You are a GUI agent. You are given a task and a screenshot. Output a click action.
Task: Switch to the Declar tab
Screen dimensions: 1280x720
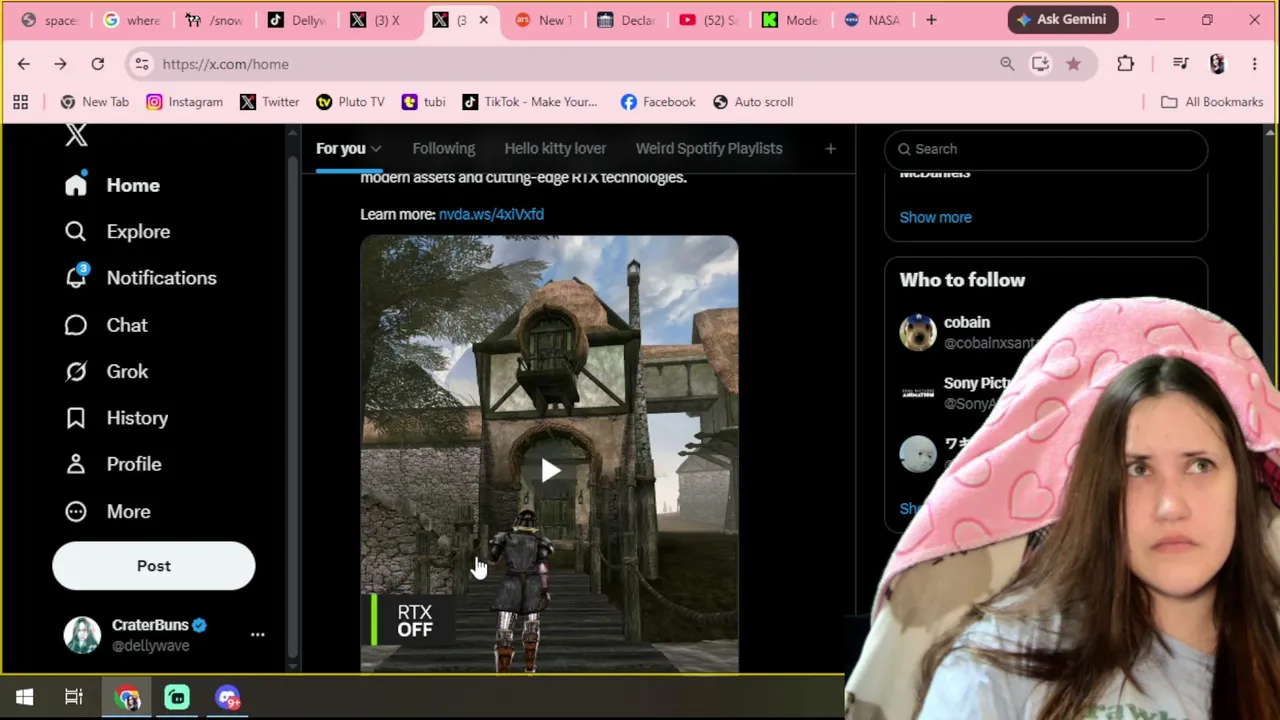click(626, 20)
